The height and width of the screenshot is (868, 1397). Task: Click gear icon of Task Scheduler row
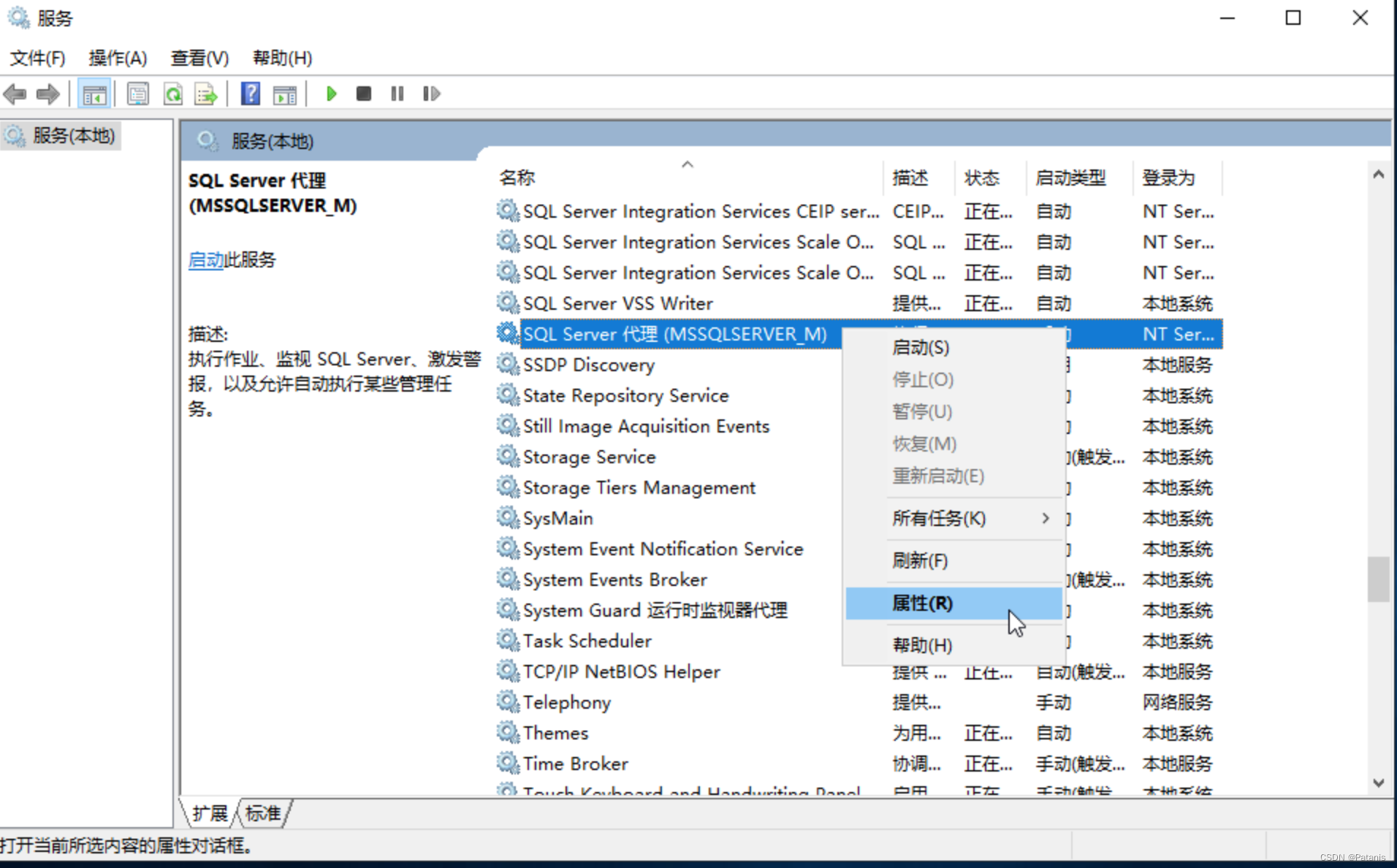point(507,640)
